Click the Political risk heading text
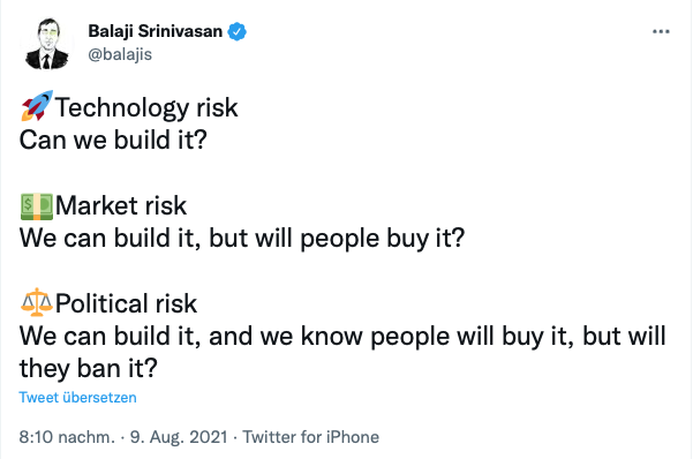Screen dimensions: 693x459 tap(126, 303)
